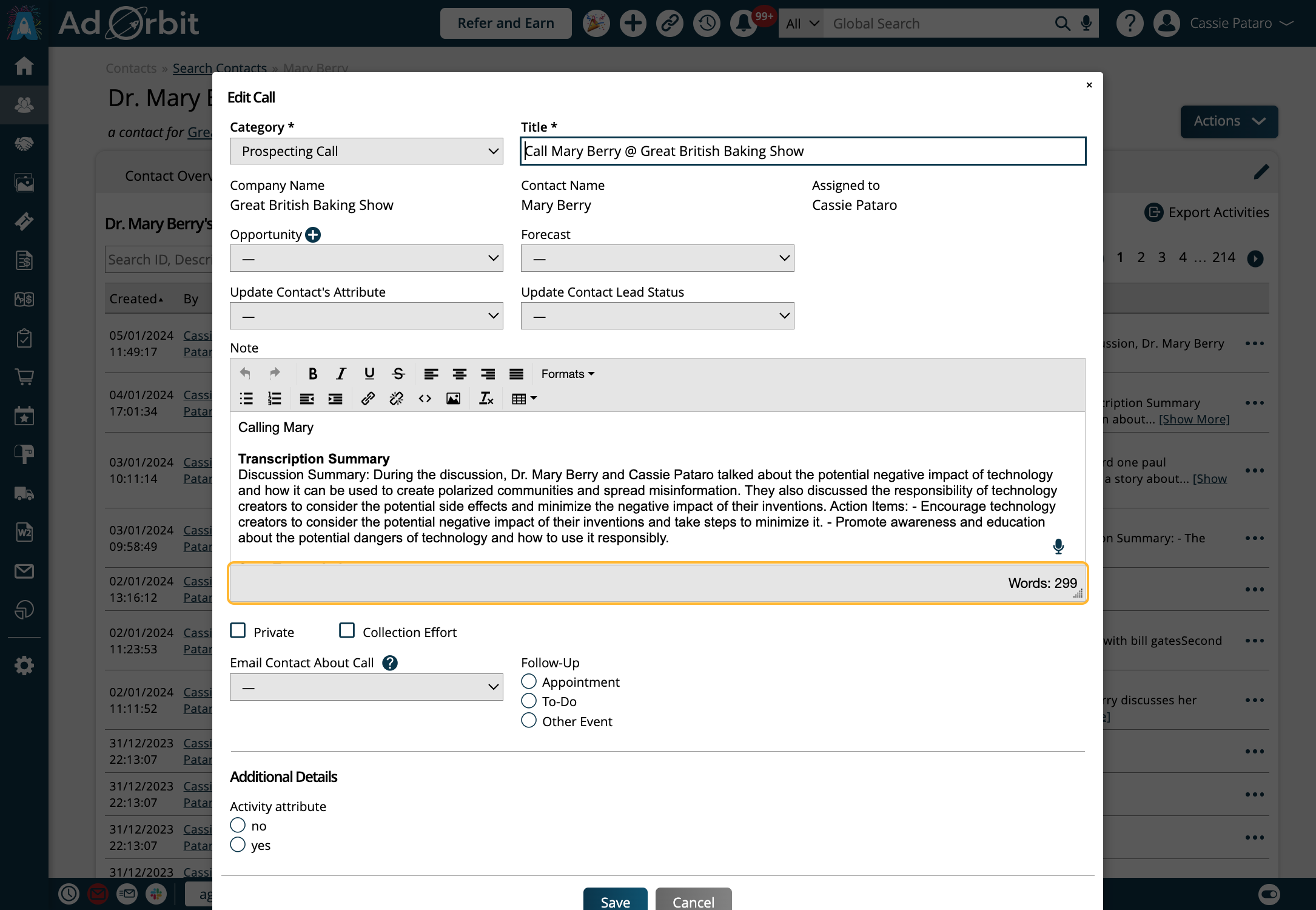Image resolution: width=1316 pixels, height=910 pixels.
Task: Clear formatting in the note
Action: coord(486,399)
